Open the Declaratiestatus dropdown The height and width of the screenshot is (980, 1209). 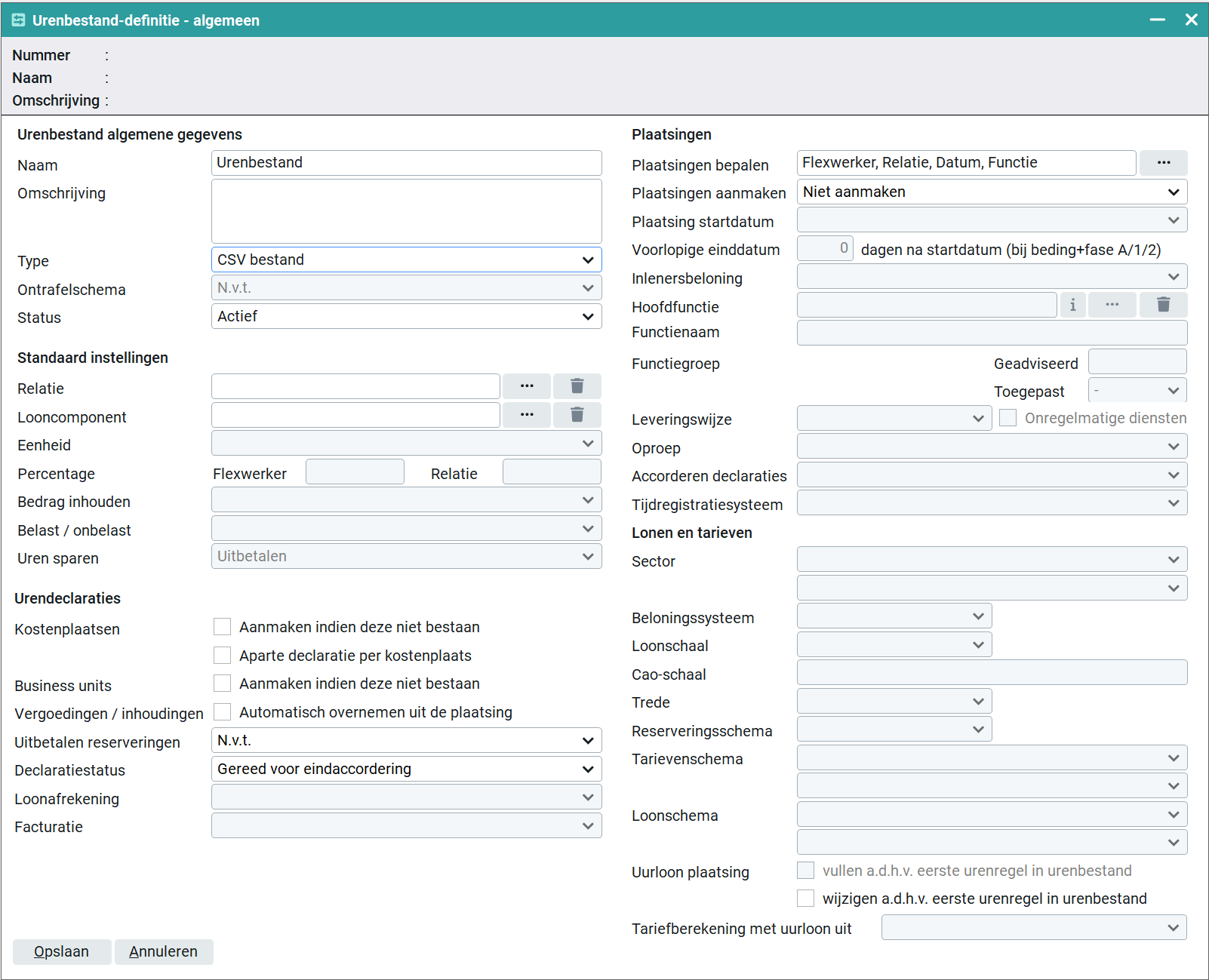point(406,769)
